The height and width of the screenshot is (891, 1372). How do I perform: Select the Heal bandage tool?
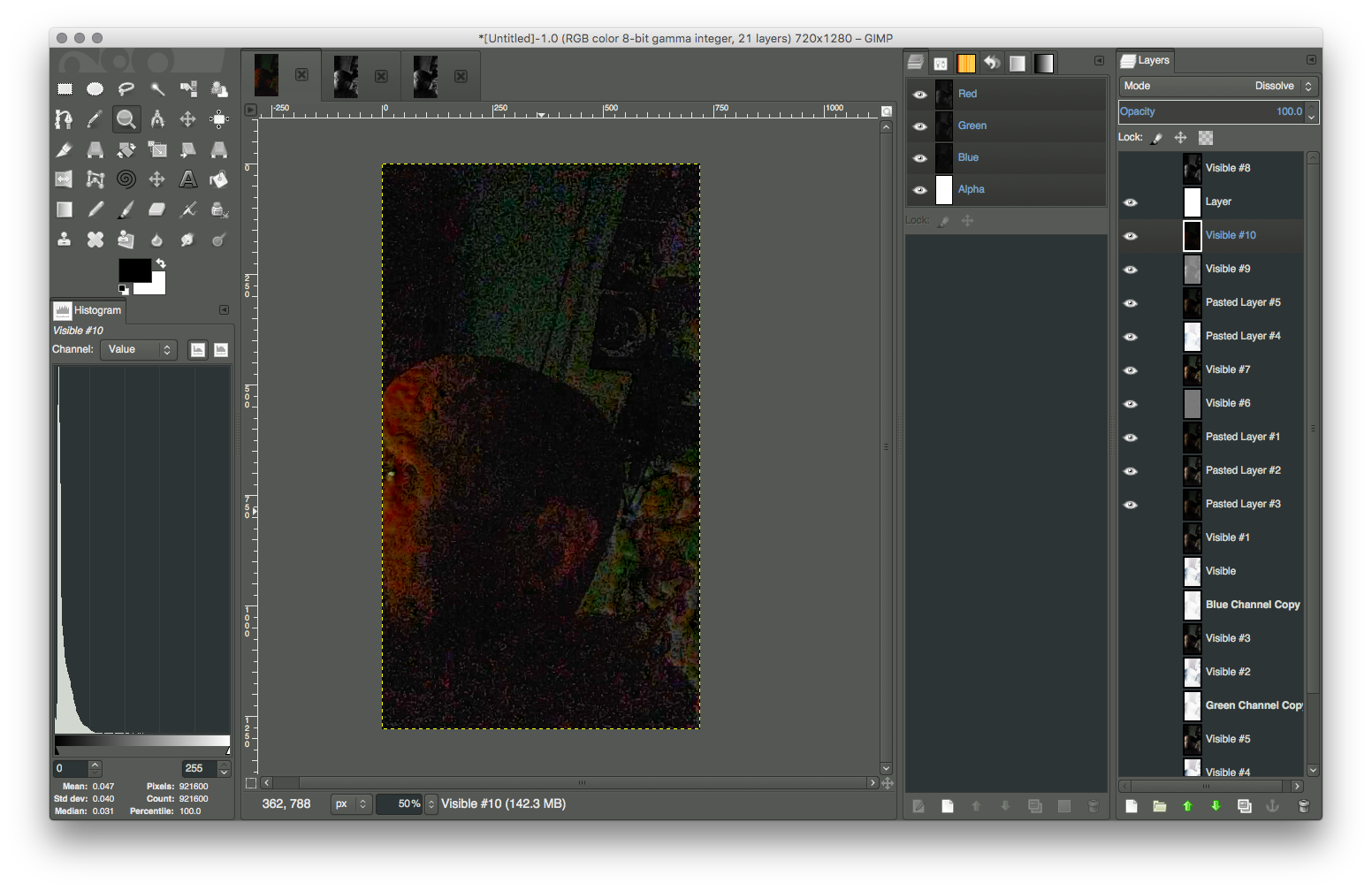(x=95, y=240)
